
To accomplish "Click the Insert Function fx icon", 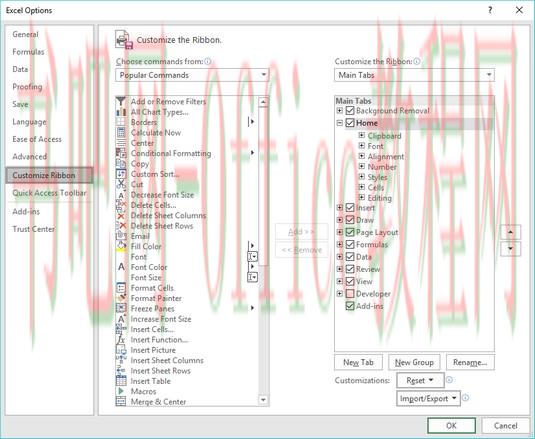I will 121,340.
